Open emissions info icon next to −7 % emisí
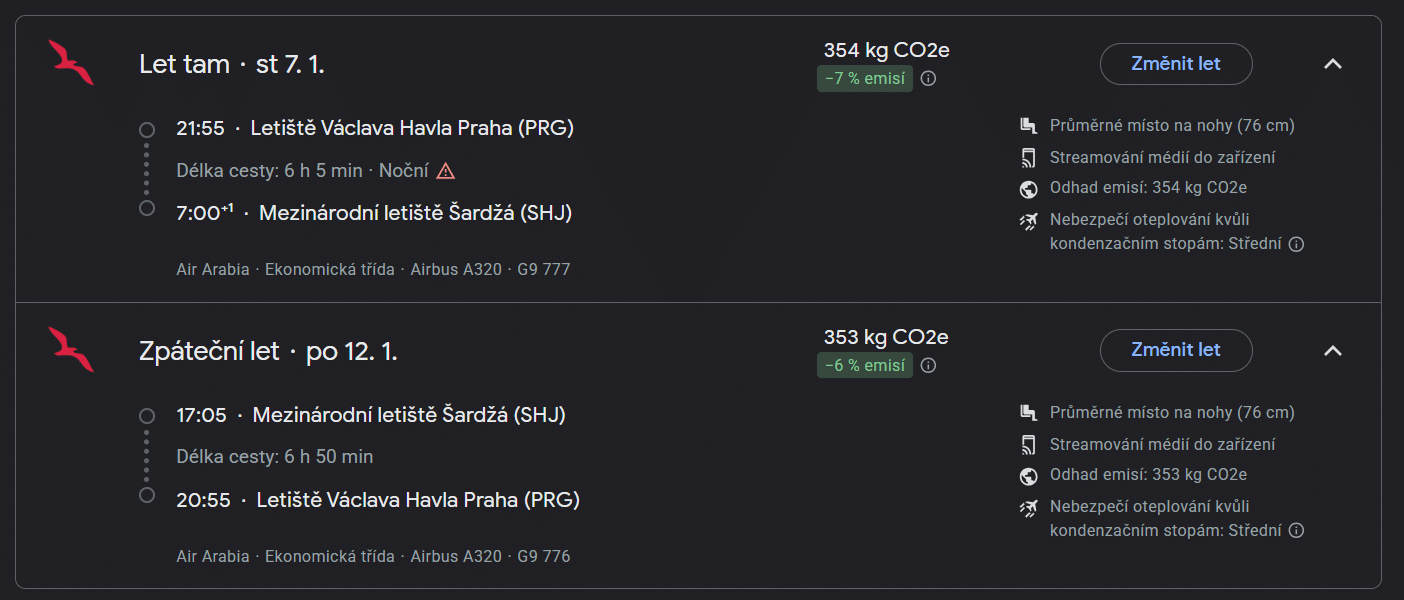The height and width of the screenshot is (600, 1404). point(928,78)
